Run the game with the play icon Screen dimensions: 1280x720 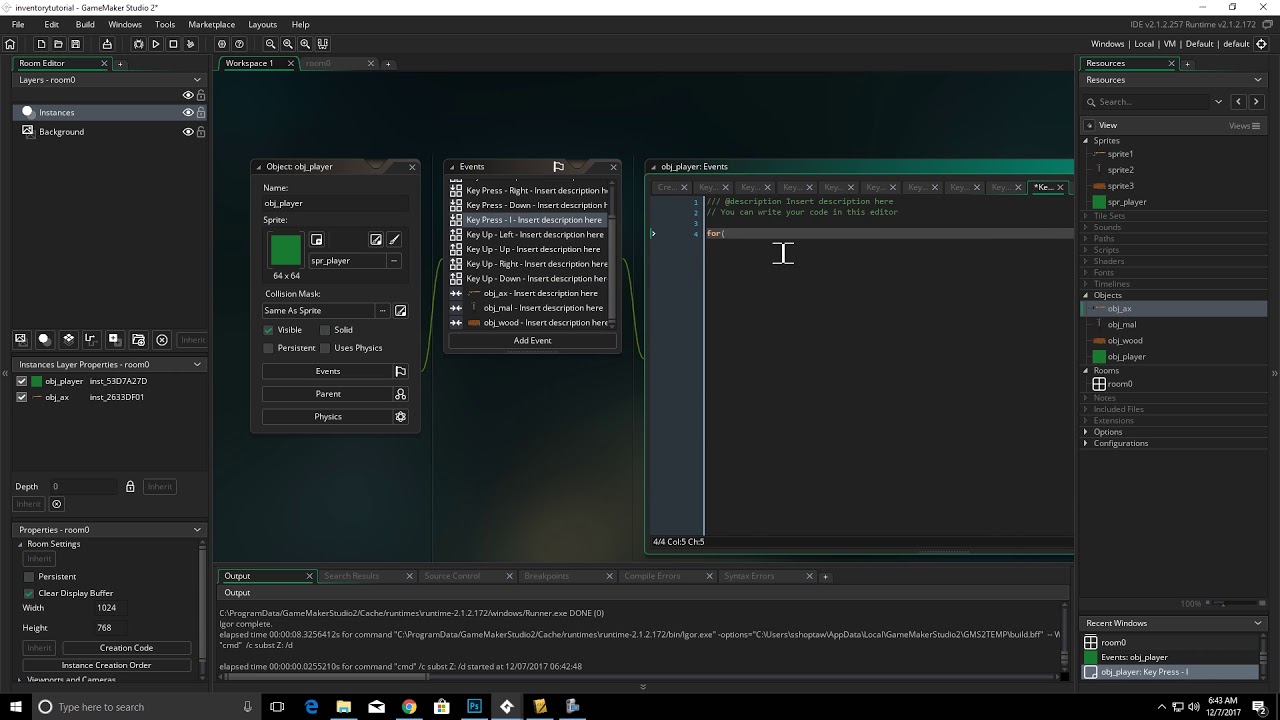(156, 44)
